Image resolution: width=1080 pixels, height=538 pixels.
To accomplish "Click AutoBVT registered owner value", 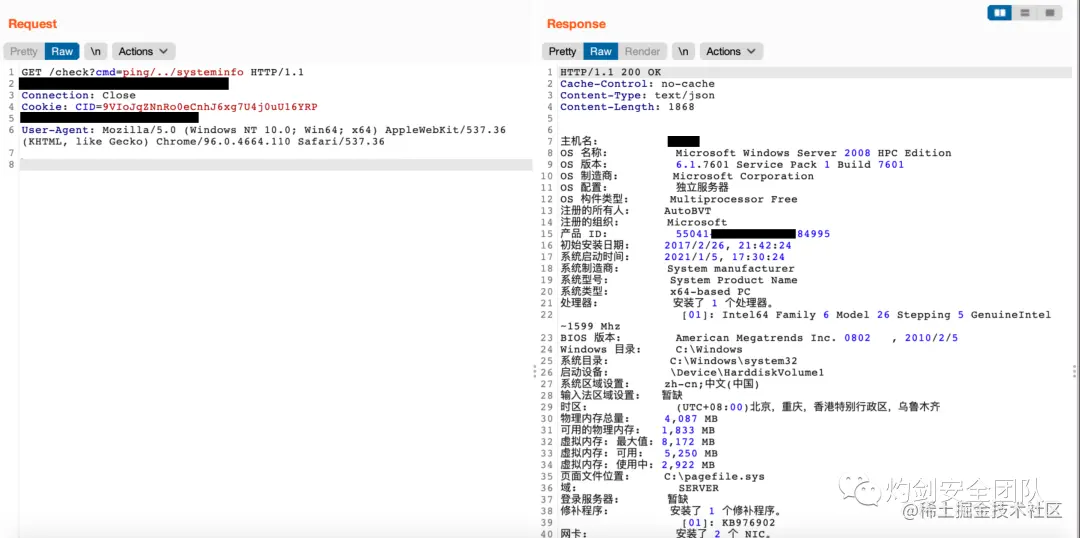I will pos(687,211).
